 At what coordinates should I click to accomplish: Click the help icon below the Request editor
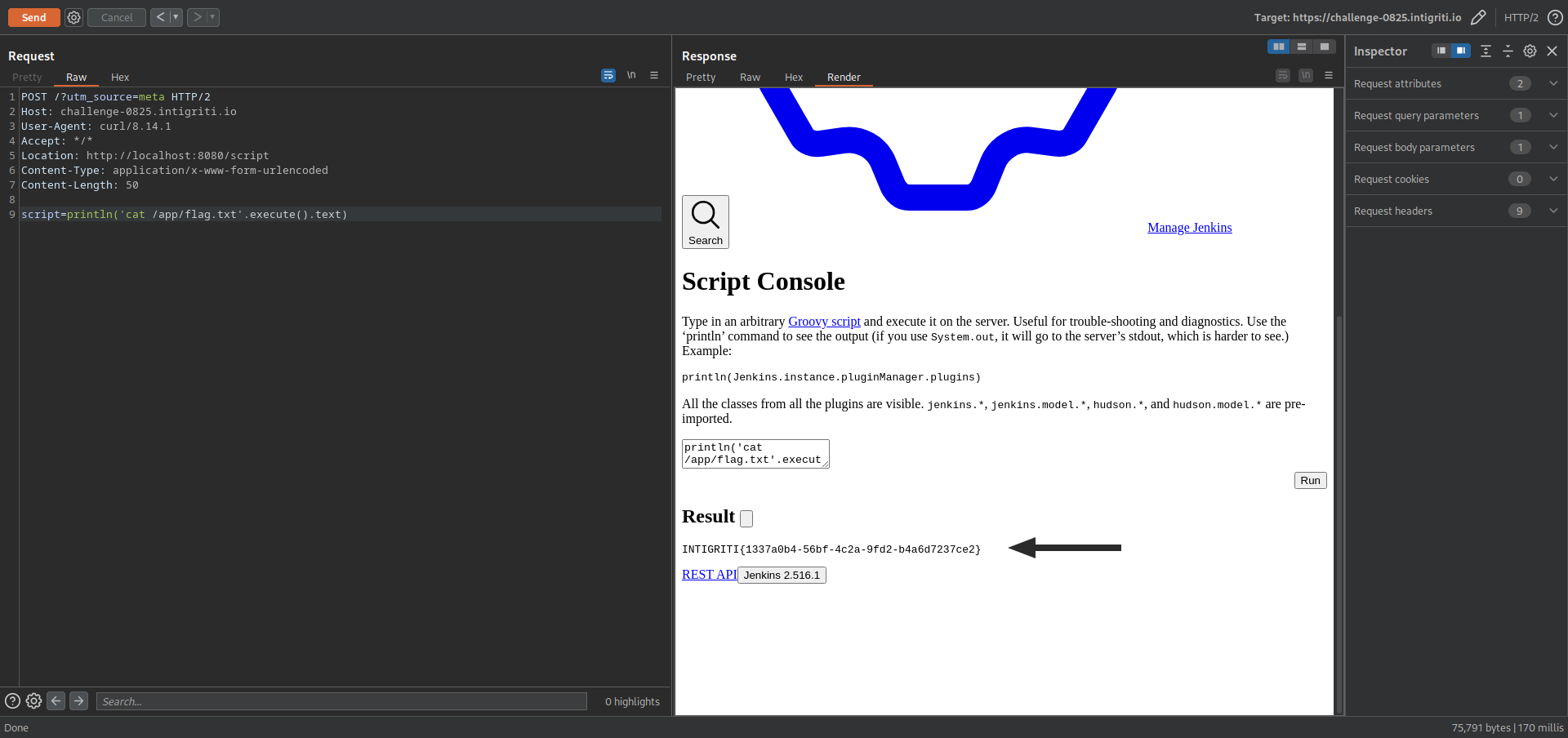coord(12,700)
